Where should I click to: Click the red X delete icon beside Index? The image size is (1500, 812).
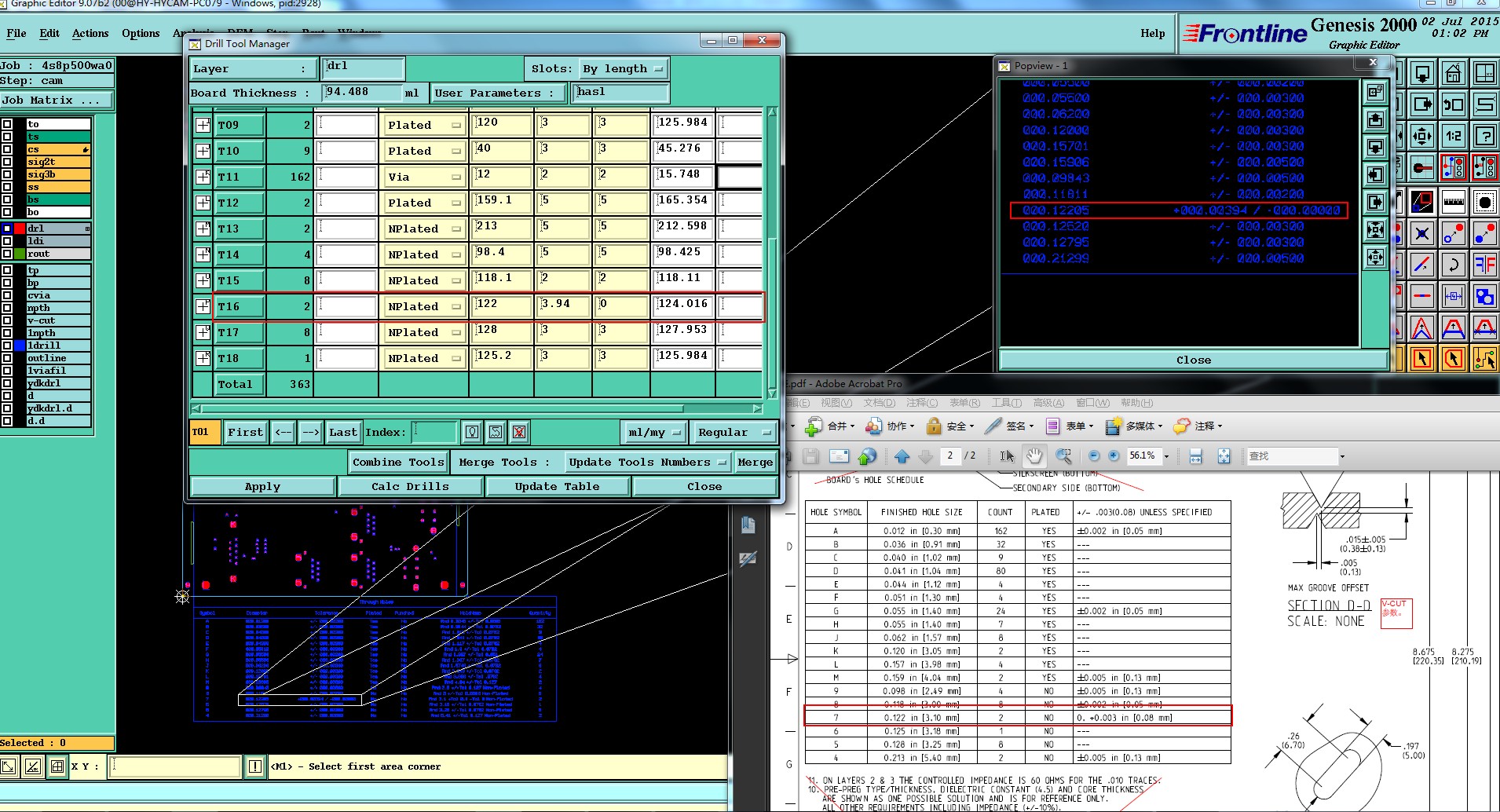click(519, 432)
